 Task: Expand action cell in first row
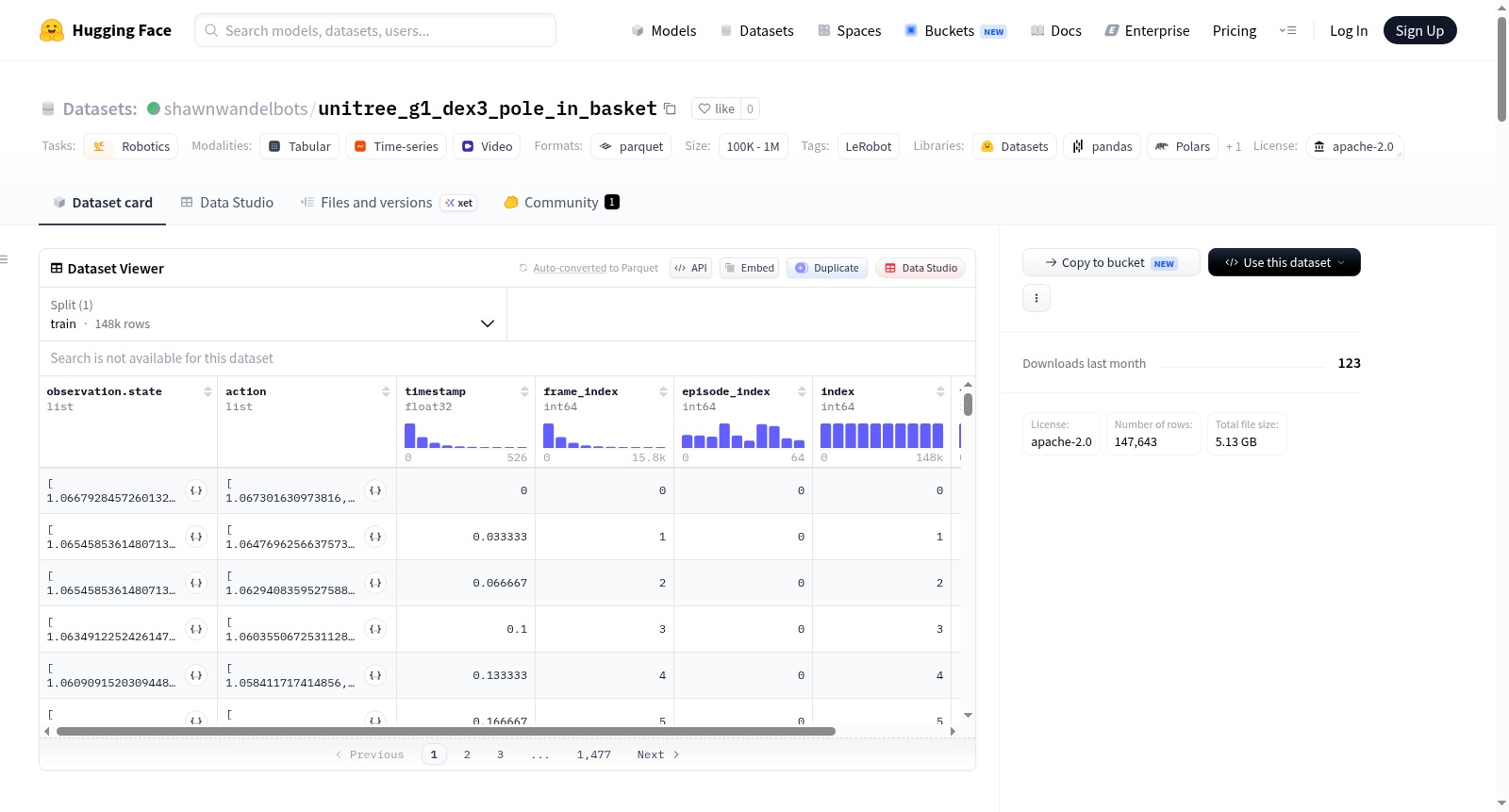[x=375, y=490]
